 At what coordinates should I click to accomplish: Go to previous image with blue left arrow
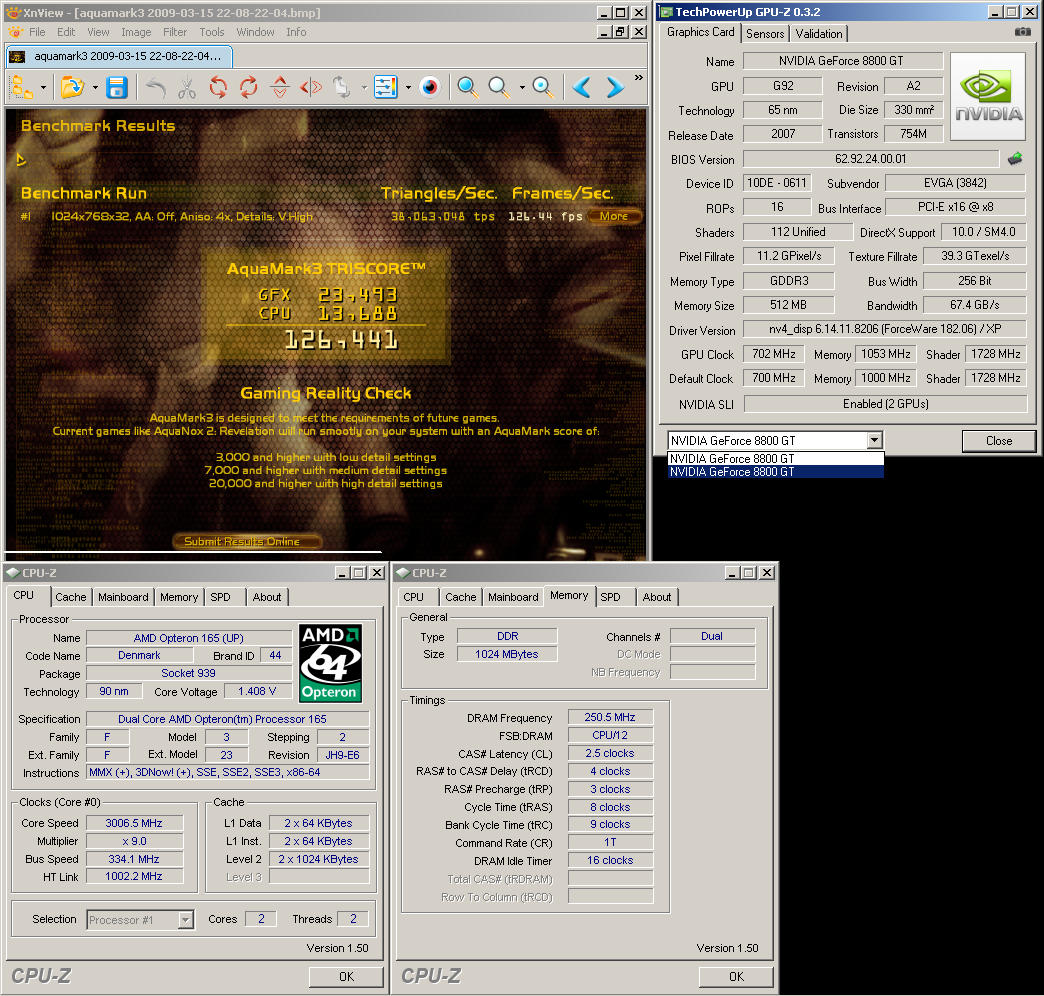tap(582, 87)
